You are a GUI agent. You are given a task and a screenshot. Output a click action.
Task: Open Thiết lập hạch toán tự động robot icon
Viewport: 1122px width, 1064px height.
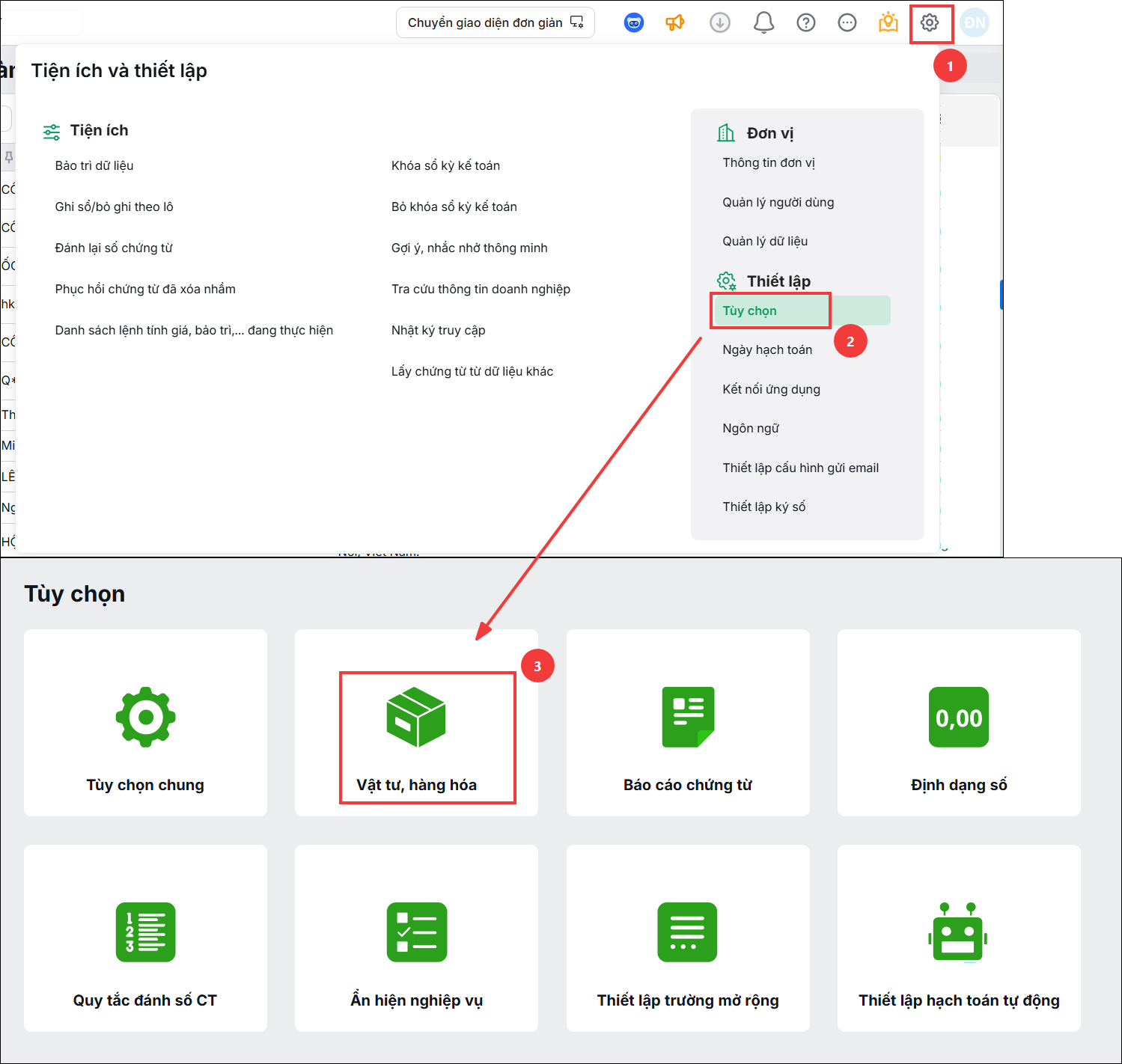point(958,932)
